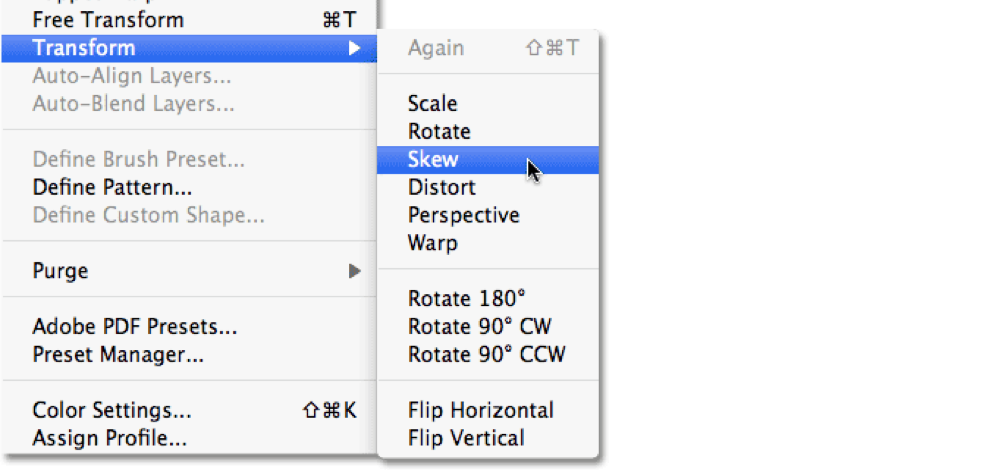This screenshot has width=984, height=470.
Task: Open the Define Pattern dialog
Action: coord(112,187)
